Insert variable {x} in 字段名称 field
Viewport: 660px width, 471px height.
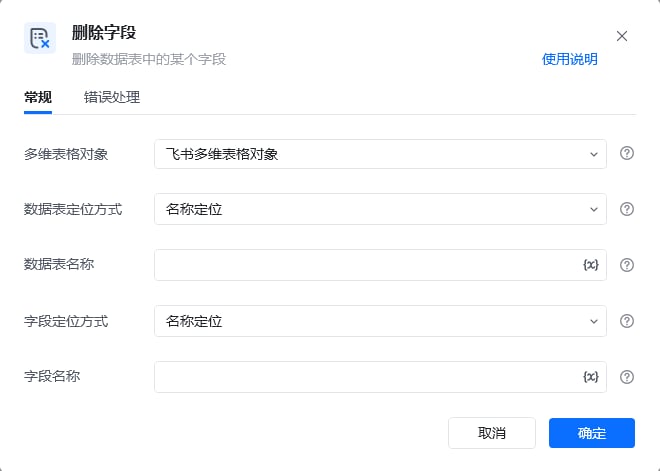pos(591,377)
